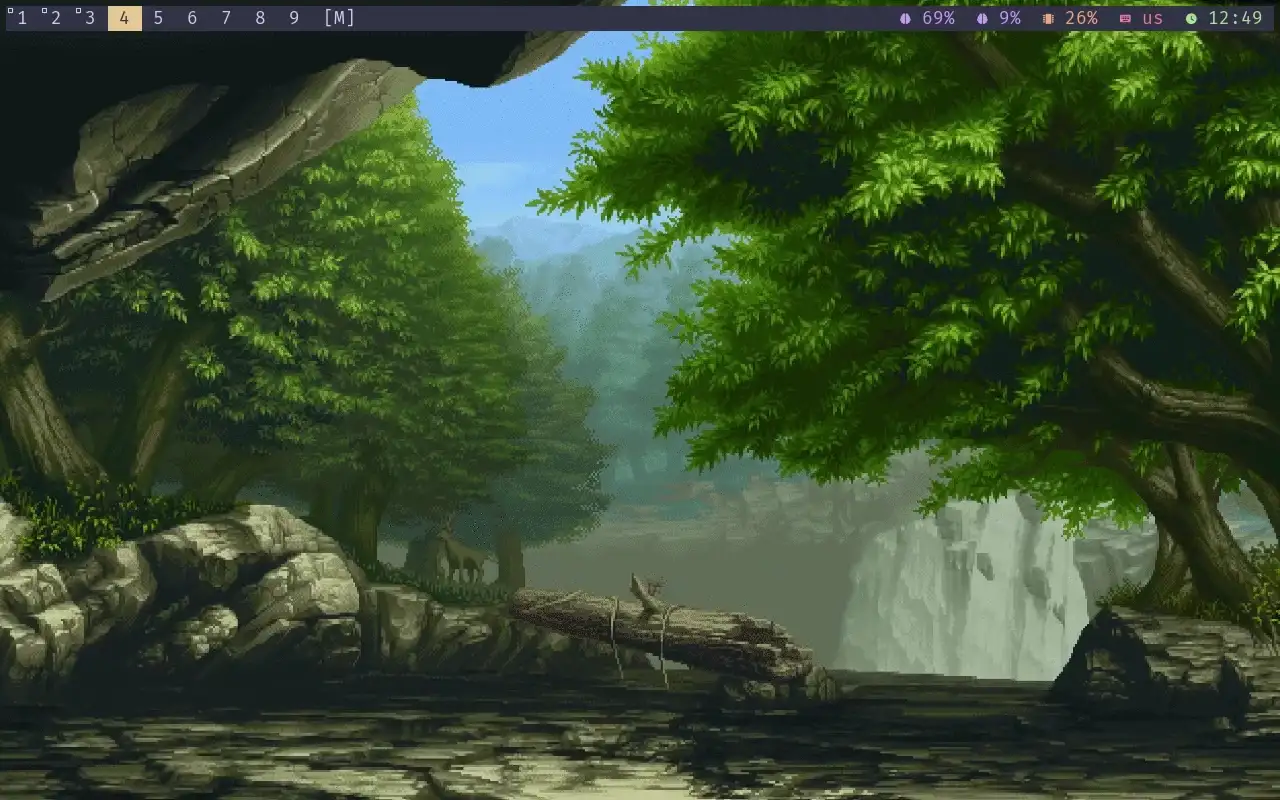Switch to workspace 7
Screen dimensions: 1280x800
(226, 18)
